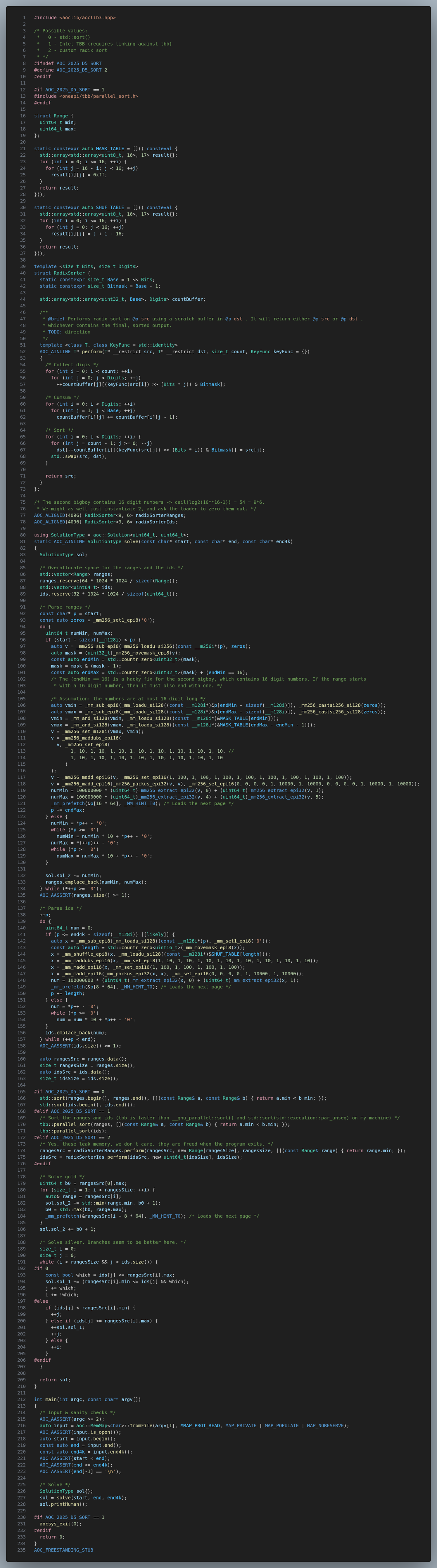Click 'result[i][j] = 0xff;' line

[79, 175]
